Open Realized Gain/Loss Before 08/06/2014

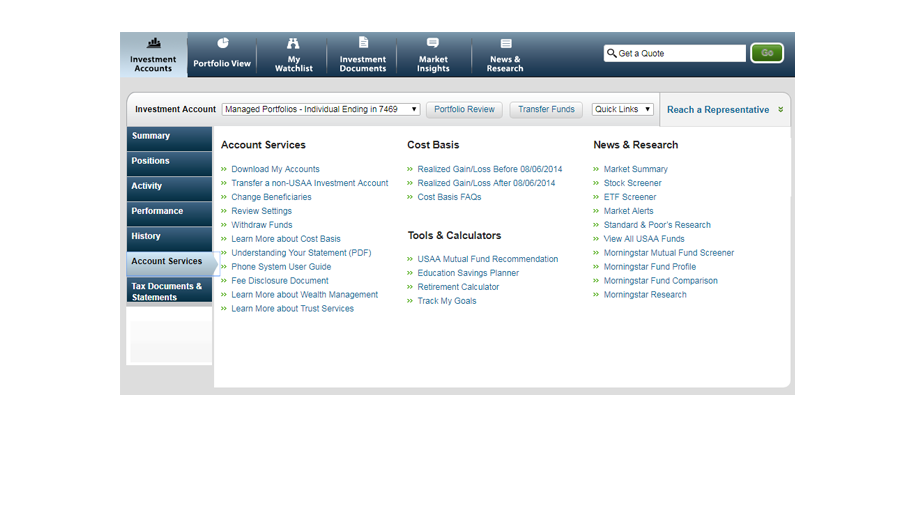click(490, 169)
